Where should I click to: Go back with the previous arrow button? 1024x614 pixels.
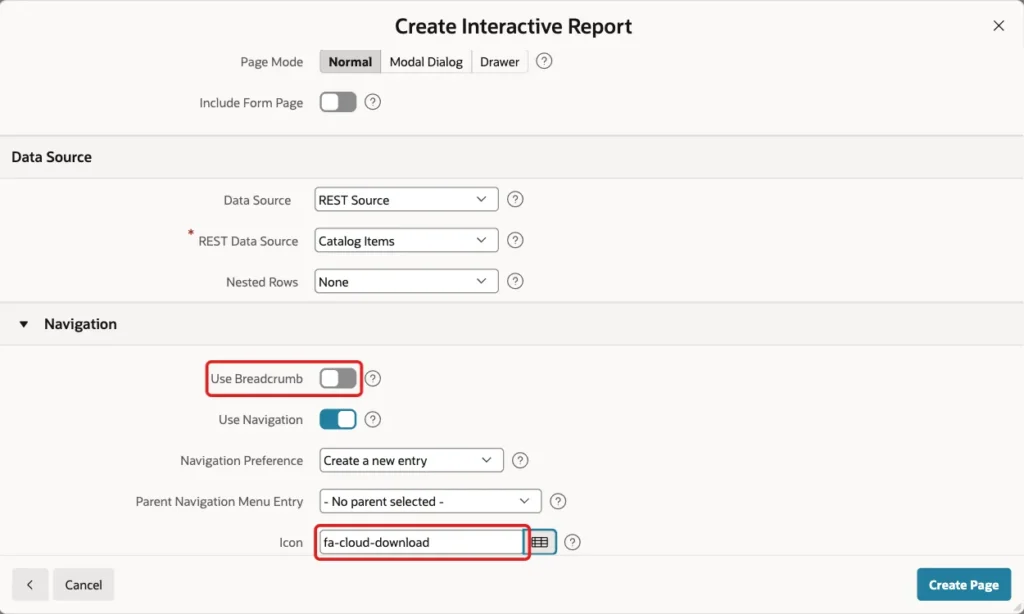click(x=30, y=585)
